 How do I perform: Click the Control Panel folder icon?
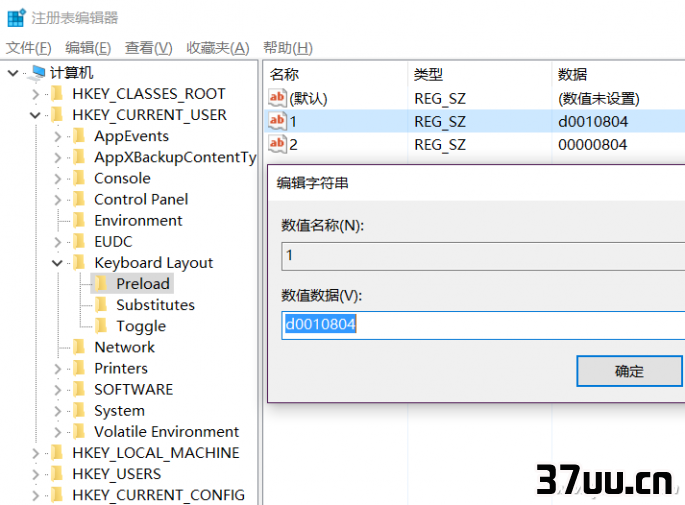(x=79, y=199)
